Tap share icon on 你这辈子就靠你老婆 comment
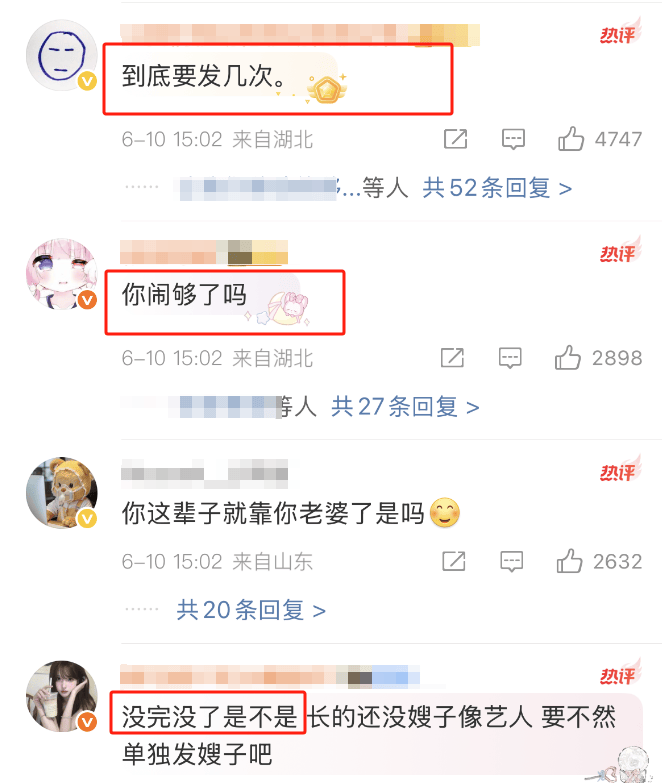Image resolution: width=662 pixels, height=783 pixels. click(x=454, y=561)
